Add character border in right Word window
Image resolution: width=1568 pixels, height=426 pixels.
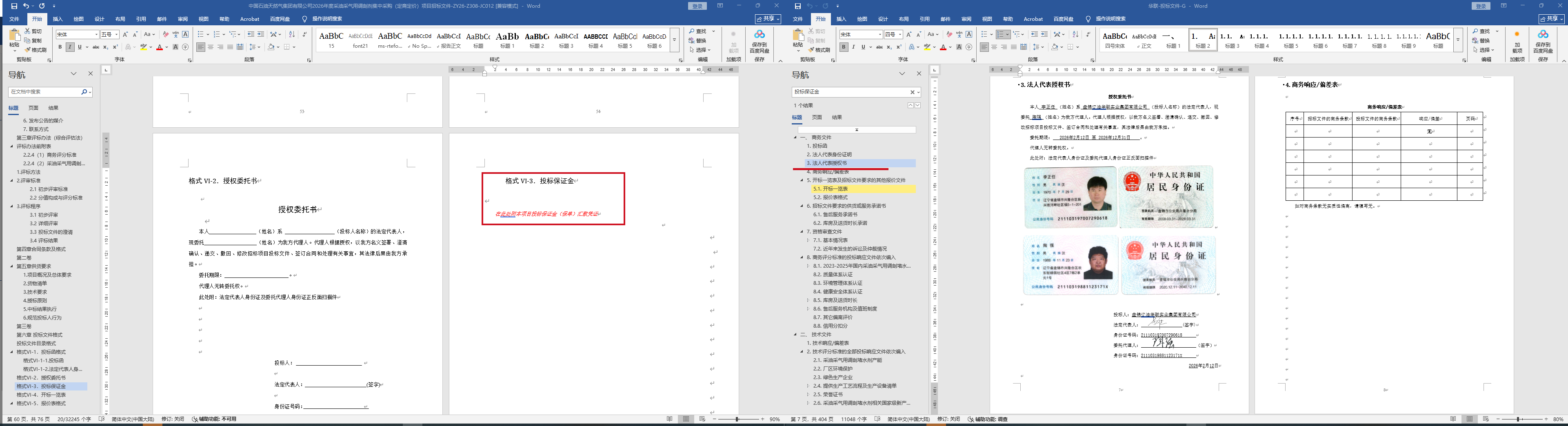click(969, 35)
